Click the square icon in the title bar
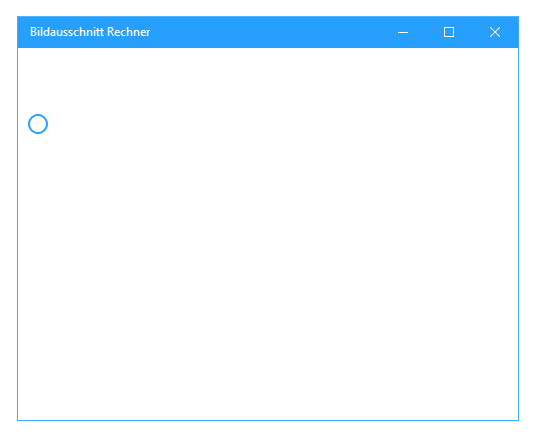 [449, 32]
